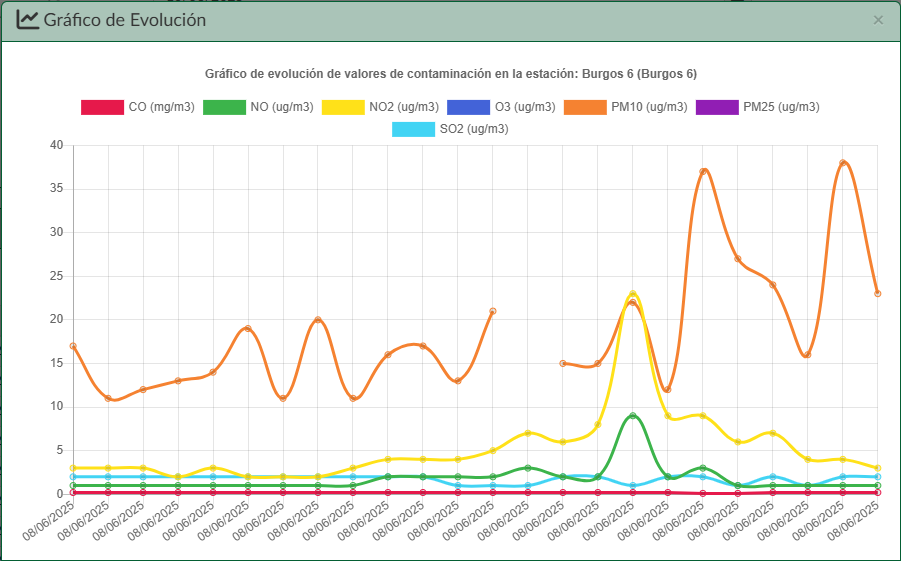
Task: Select the PM10 peak data point at 37
Action: pyautogui.click(x=703, y=171)
